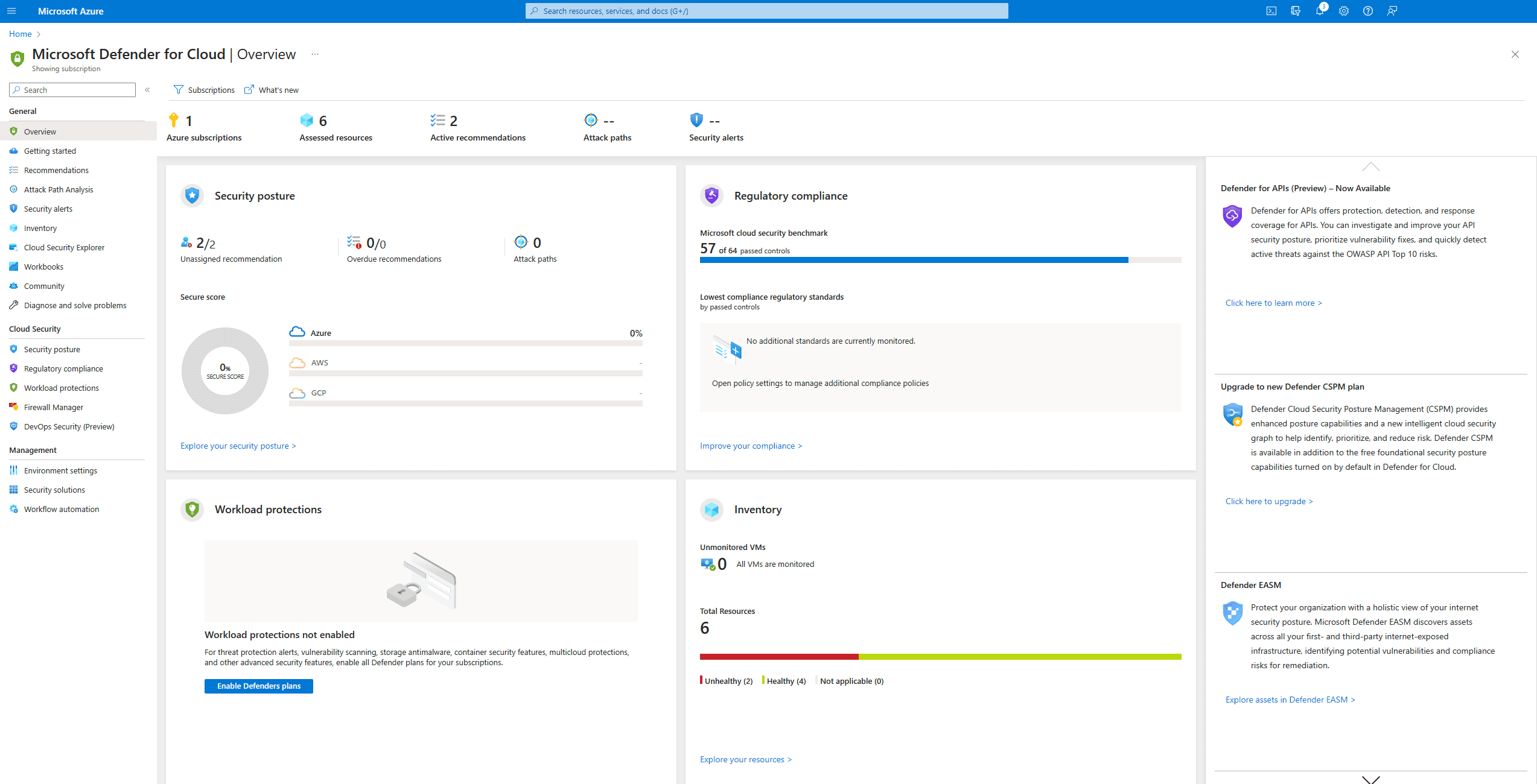Open the feedback icon in header
Viewport: 1537px width, 784px height.
(x=1392, y=11)
